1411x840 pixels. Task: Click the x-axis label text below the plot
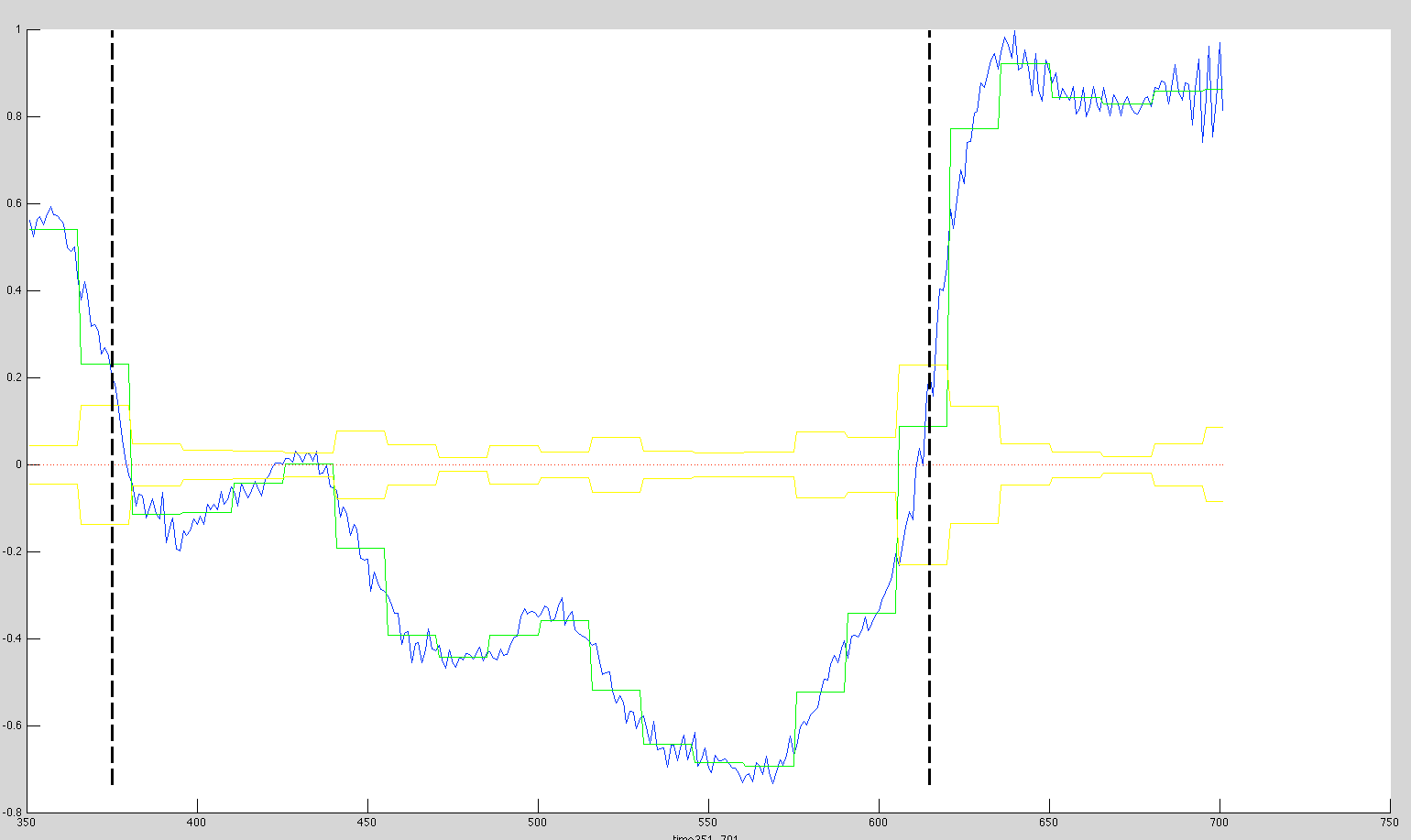tap(705, 837)
